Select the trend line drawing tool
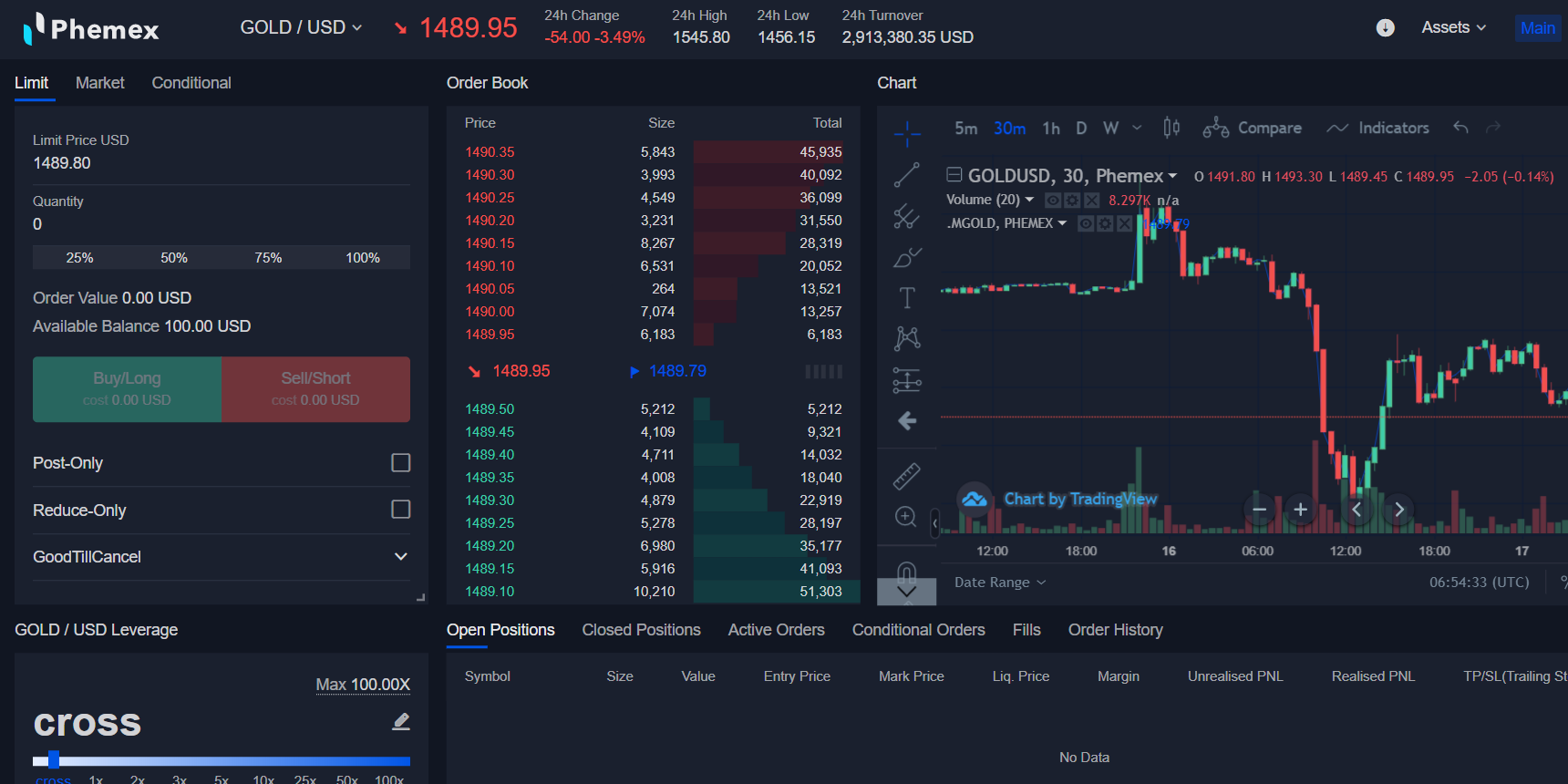The image size is (1568, 784). pyautogui.click(x=907, y=175)
